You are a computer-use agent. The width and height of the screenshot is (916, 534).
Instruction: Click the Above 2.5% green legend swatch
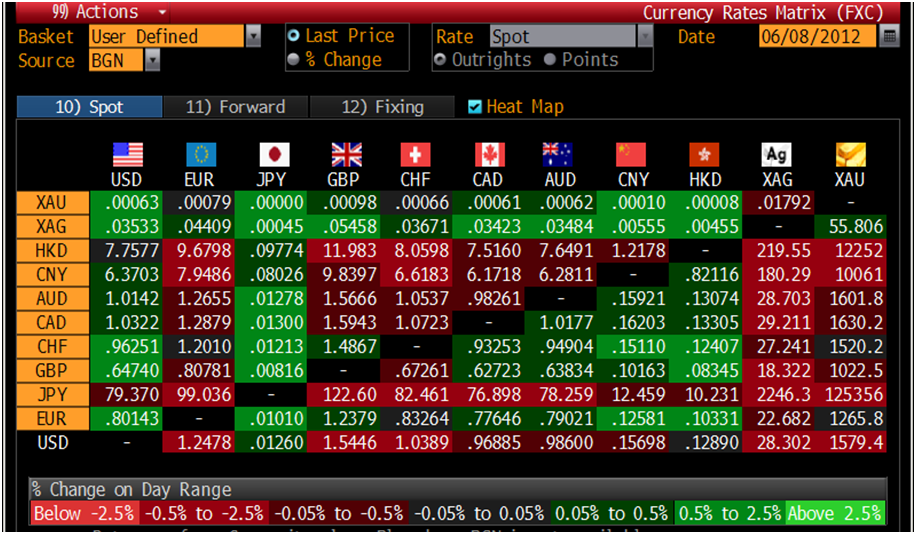click(x=835, y=514)
